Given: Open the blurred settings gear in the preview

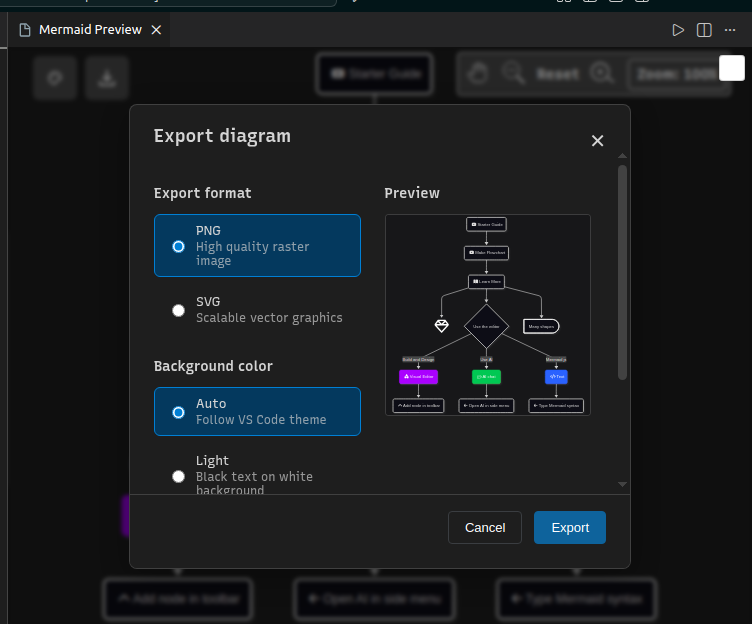Looking at the screenshot, I should point(55,78).
